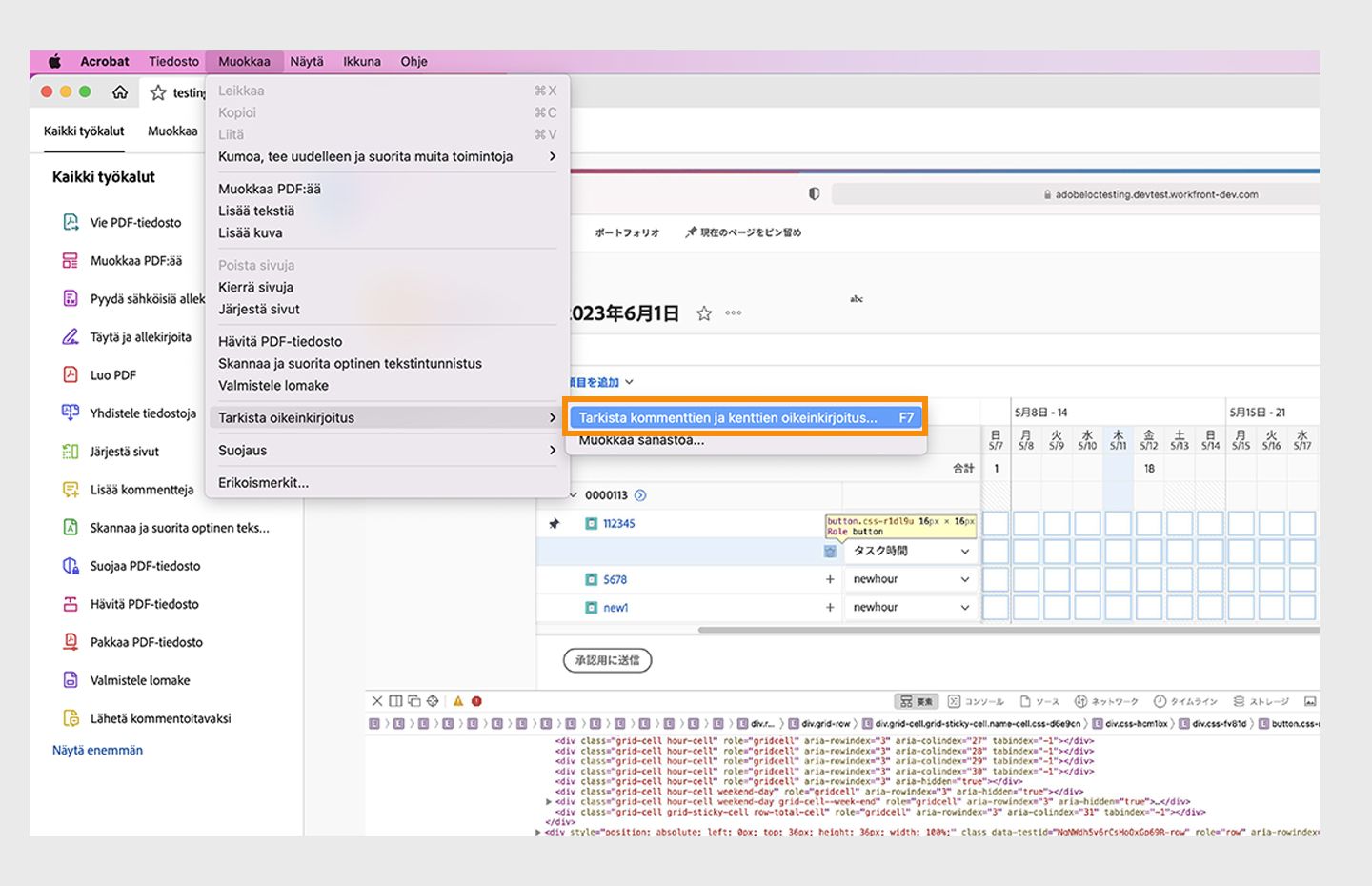This screenshot has width=1372, height=886.
Task: Click the privacy shield icon left of address bar
Action: click(x=814, y=193)
